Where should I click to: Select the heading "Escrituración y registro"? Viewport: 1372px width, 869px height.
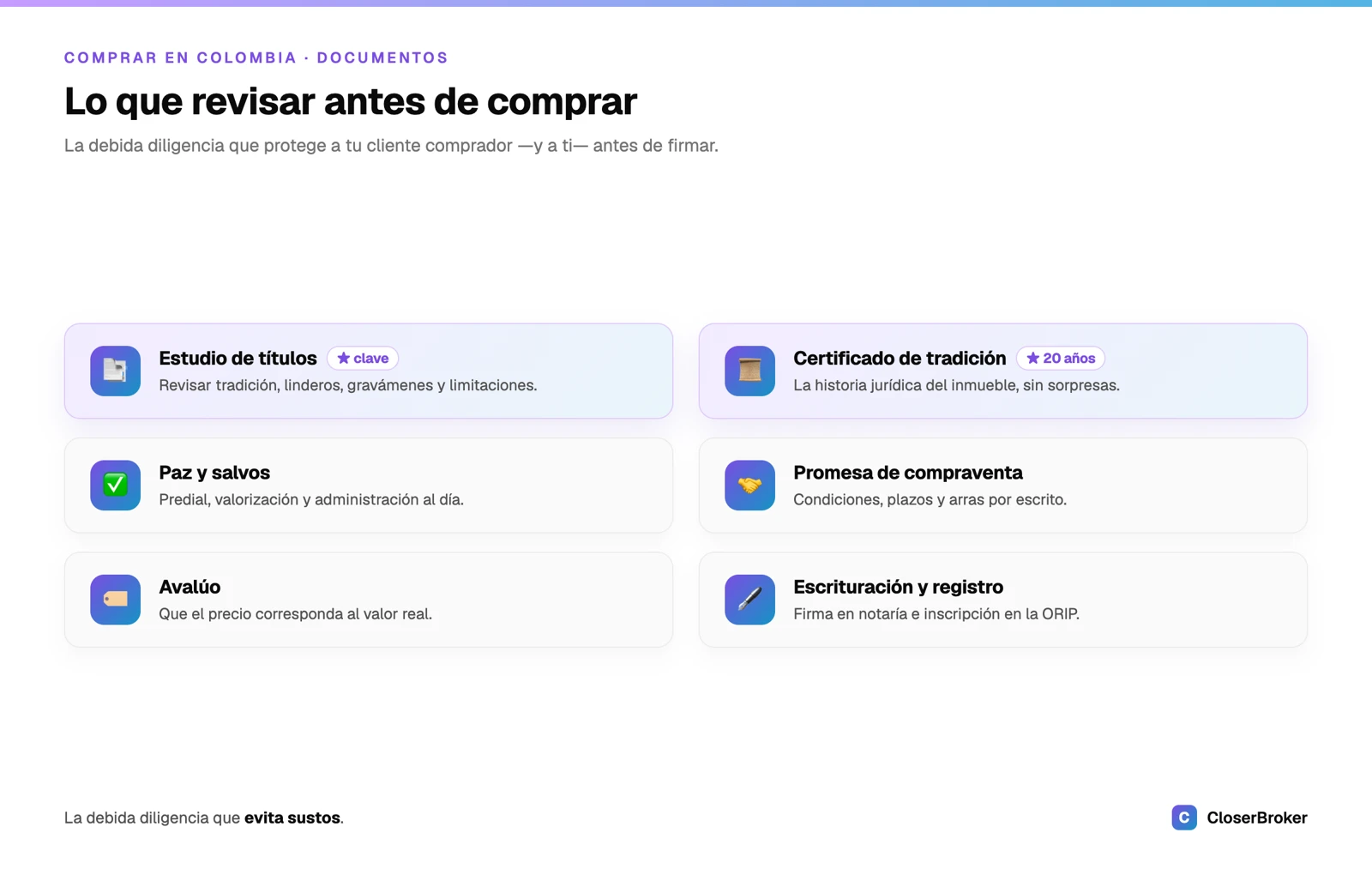(x=898, y=587)
